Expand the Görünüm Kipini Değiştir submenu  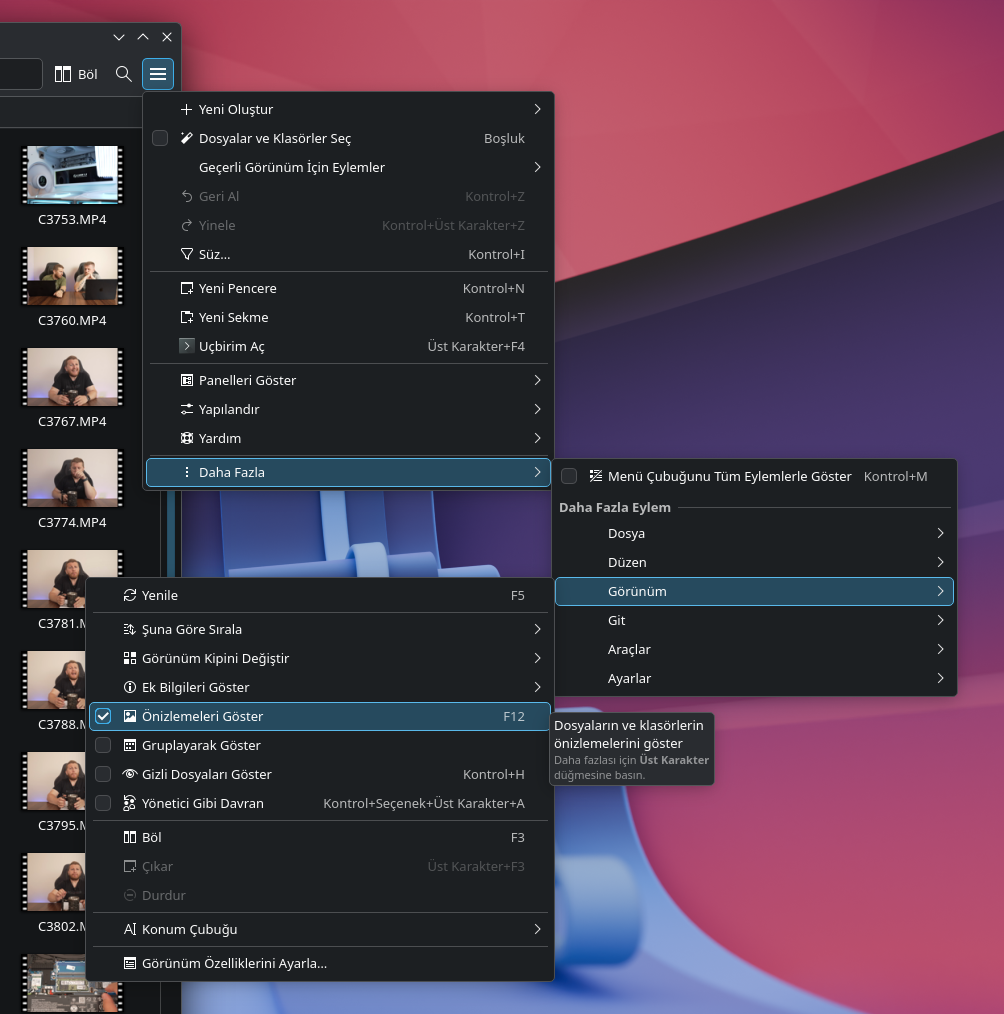point(320,658)
